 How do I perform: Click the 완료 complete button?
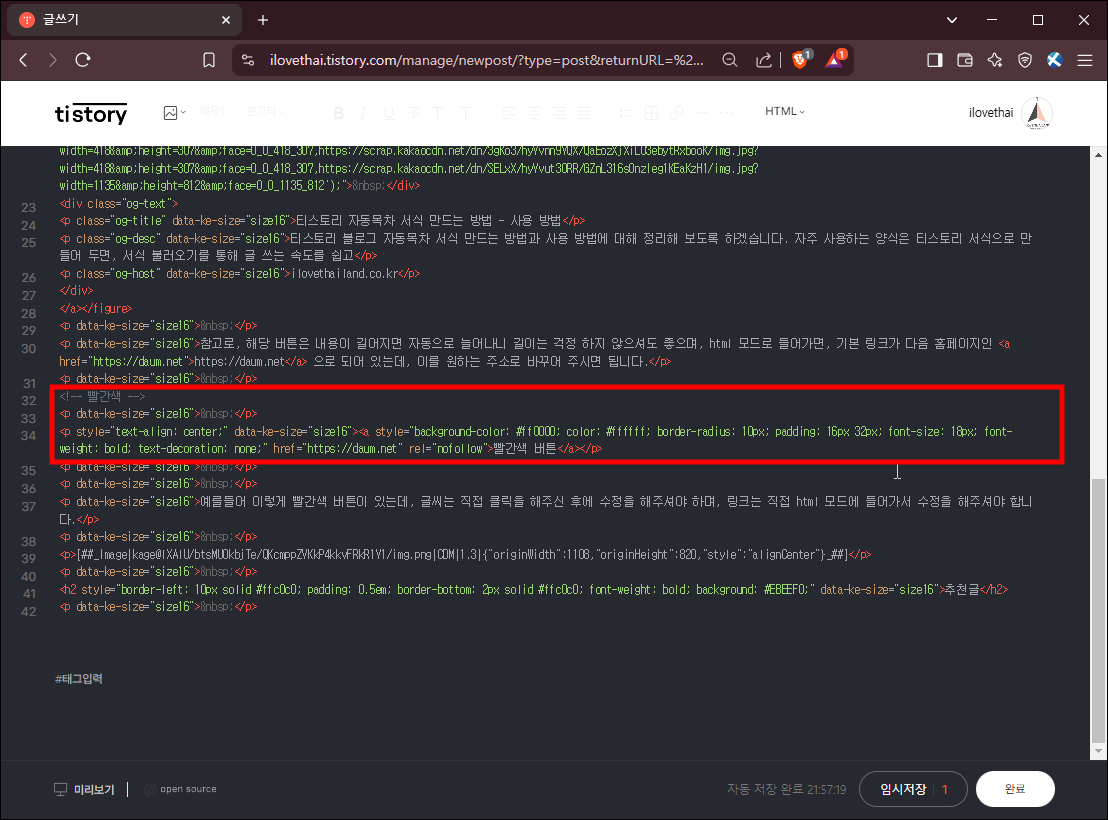click(x=1015, y=789)
